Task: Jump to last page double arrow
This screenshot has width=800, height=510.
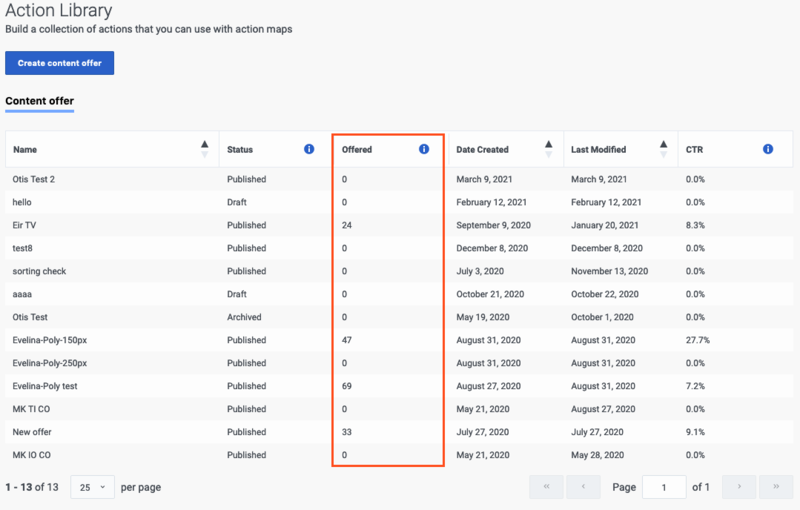Action: click(776, 487)
